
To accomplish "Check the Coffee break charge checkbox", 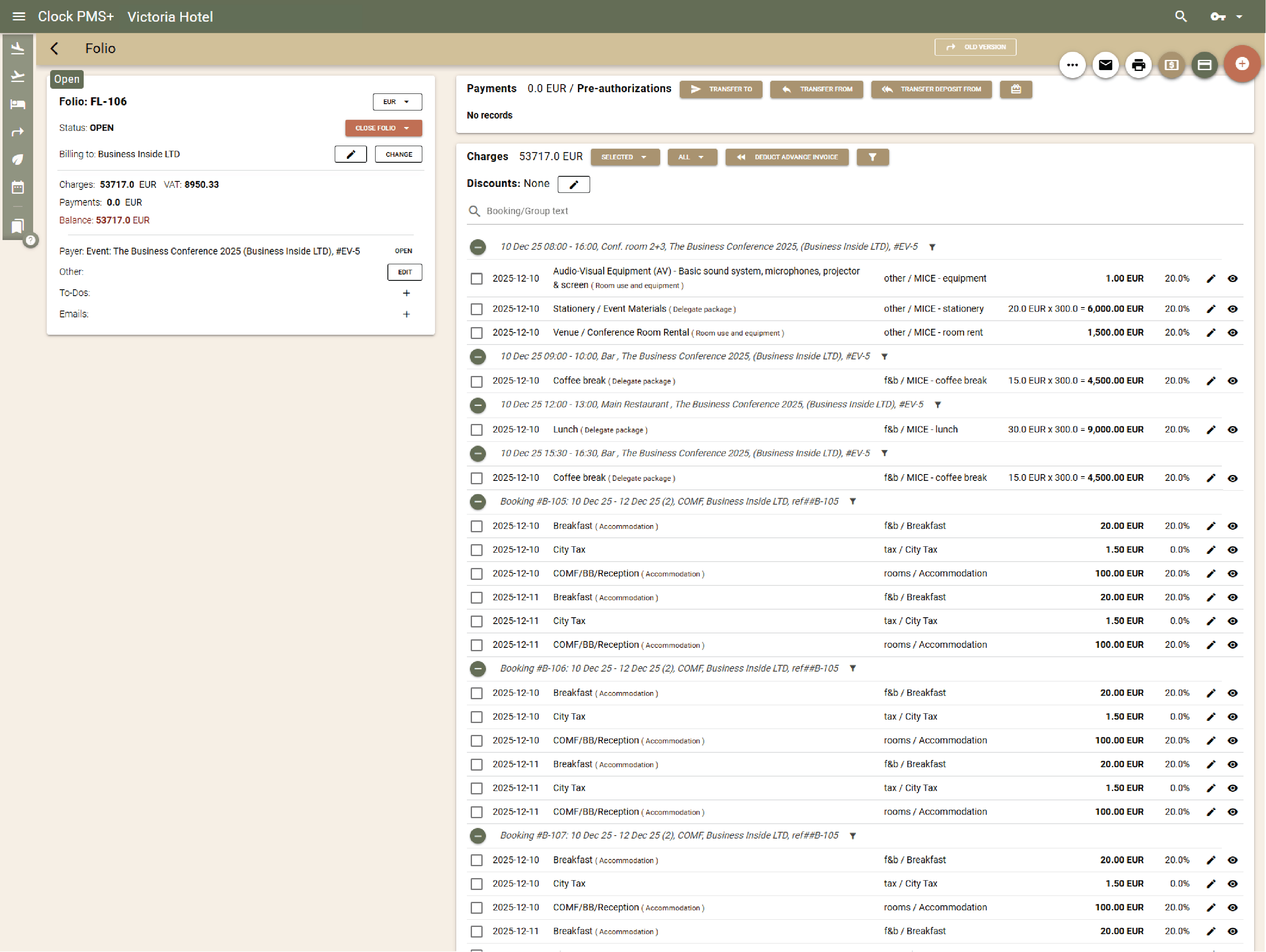I will click(x=477, y=381).
